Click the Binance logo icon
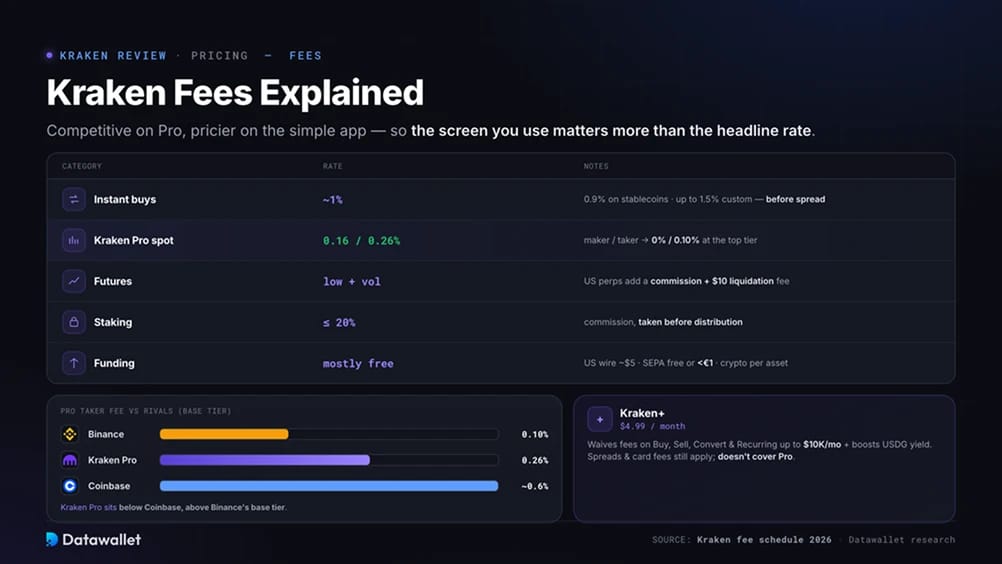This screenshot has width=1002, height=564. (70, 434)
